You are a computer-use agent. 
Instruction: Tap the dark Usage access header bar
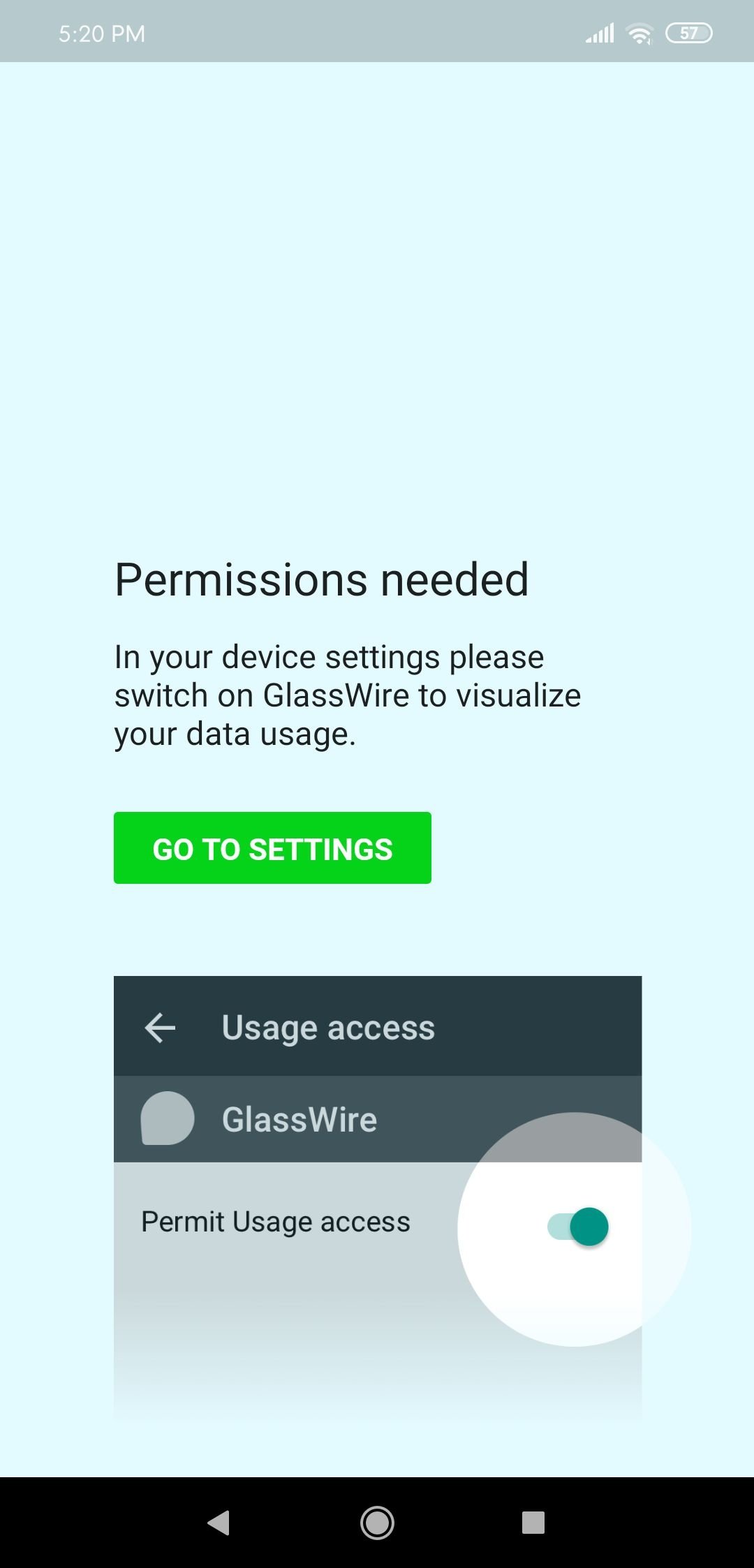click(378, 1026)
